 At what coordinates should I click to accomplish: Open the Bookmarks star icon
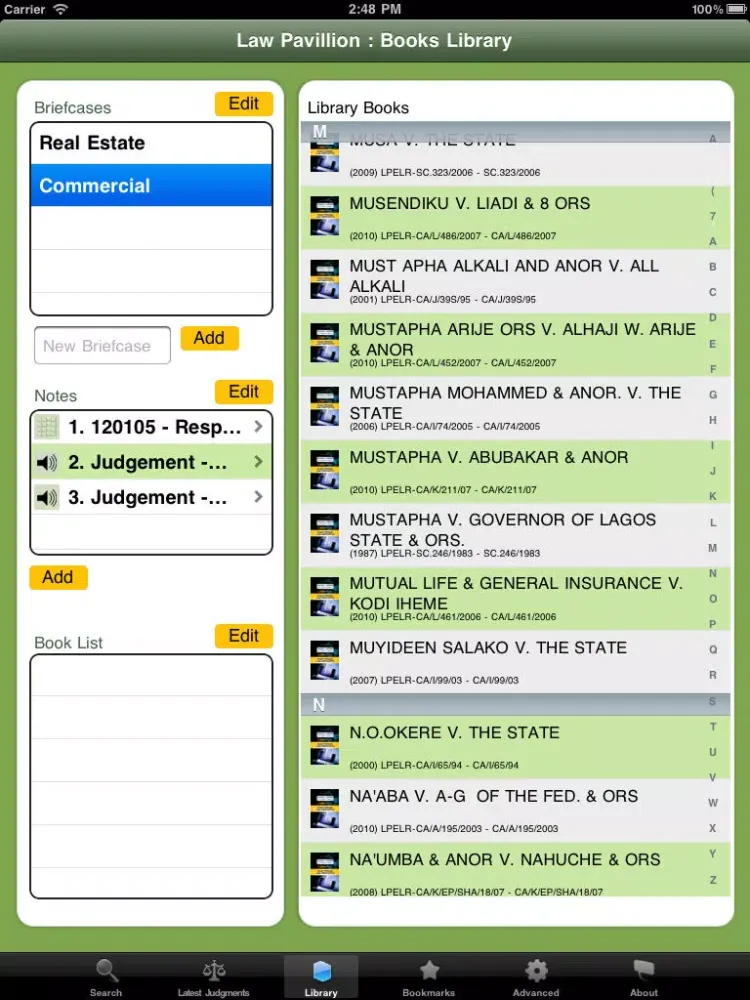tap(429, 971)
